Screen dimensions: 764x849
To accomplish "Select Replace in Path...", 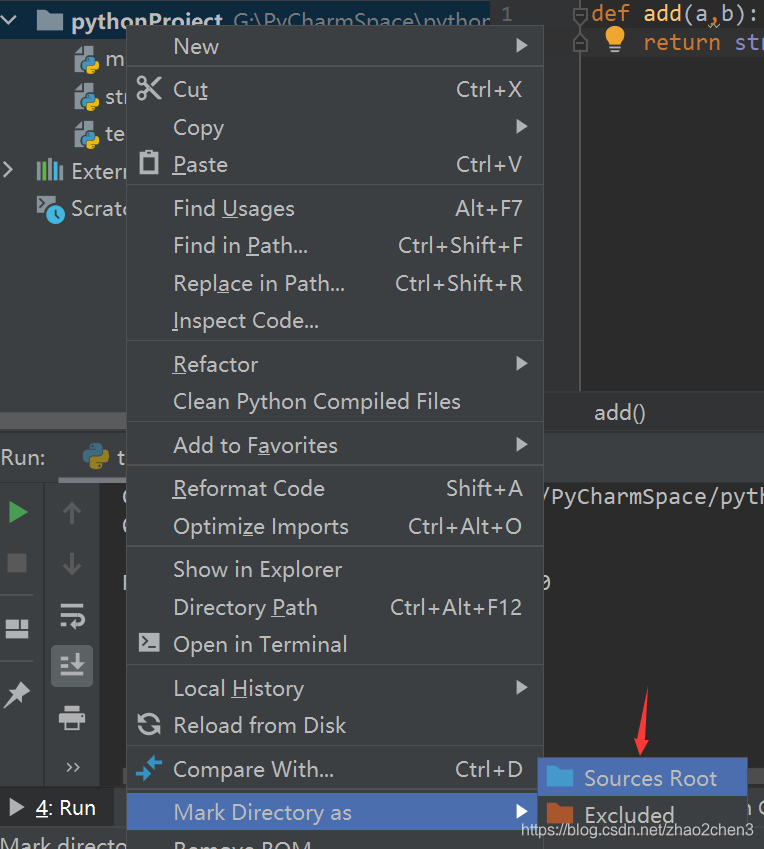I will [335, 283].
